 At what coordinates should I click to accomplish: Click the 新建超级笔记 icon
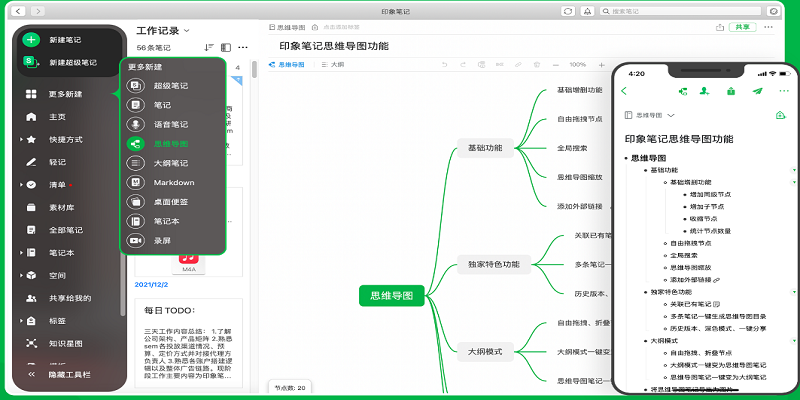click(x=31, y=62)
